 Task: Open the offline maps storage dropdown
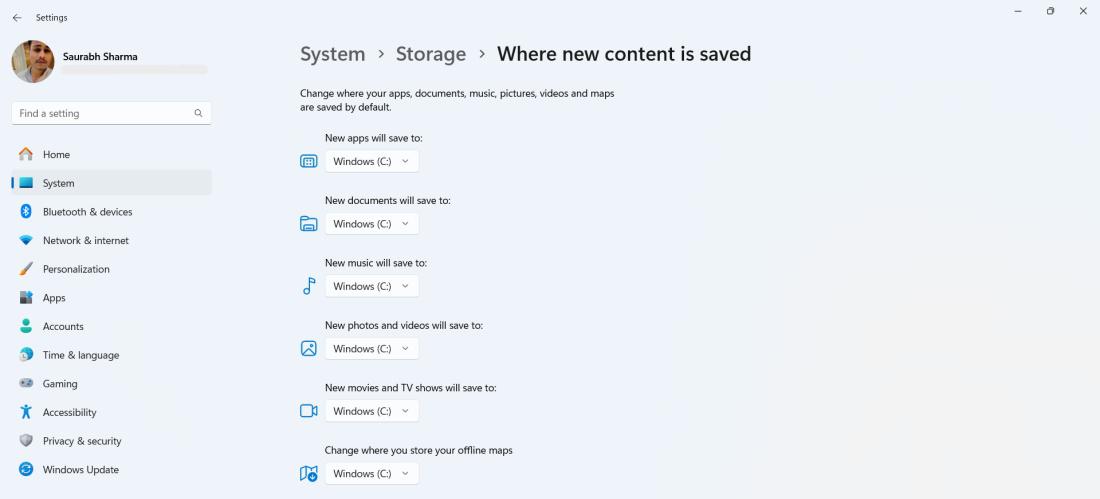click(372, 474)
